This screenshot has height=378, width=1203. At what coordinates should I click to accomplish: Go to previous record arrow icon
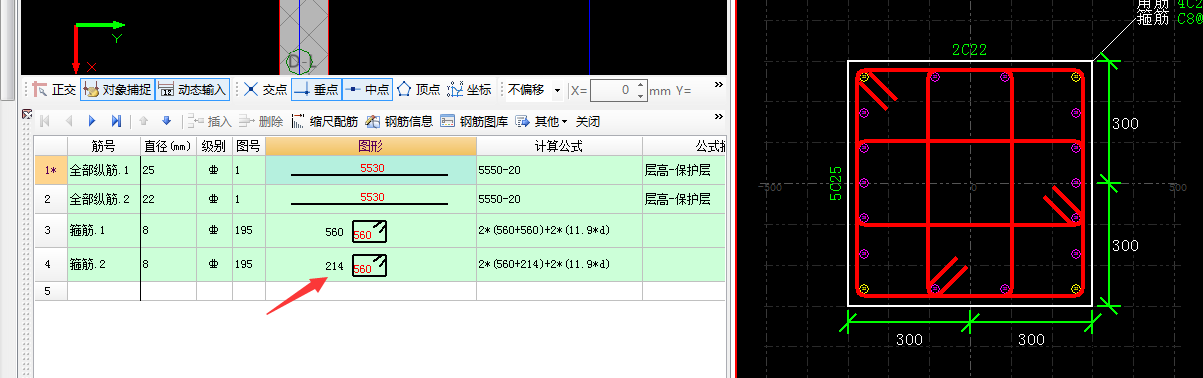tap(69, 121)
